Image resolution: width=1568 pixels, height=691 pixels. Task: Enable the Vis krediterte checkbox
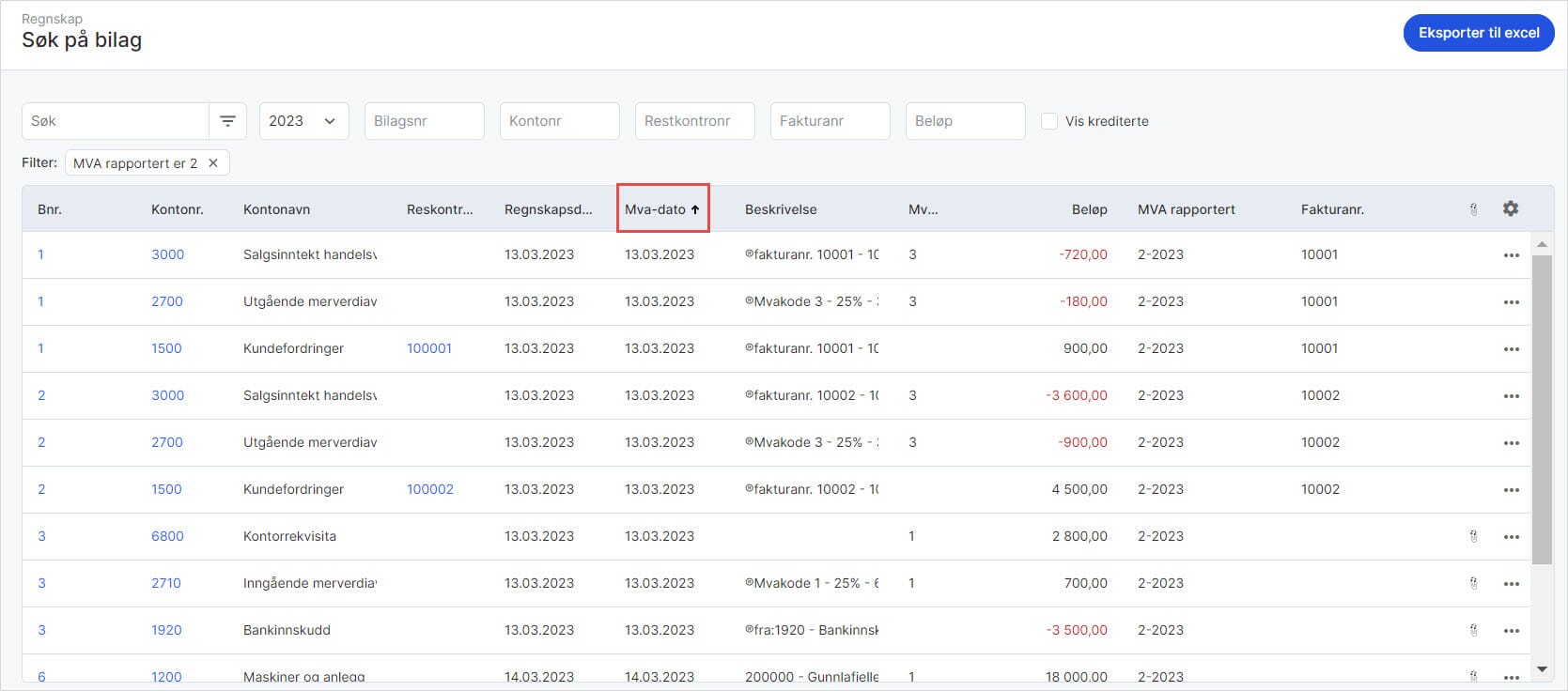(x=1049, y=121)
